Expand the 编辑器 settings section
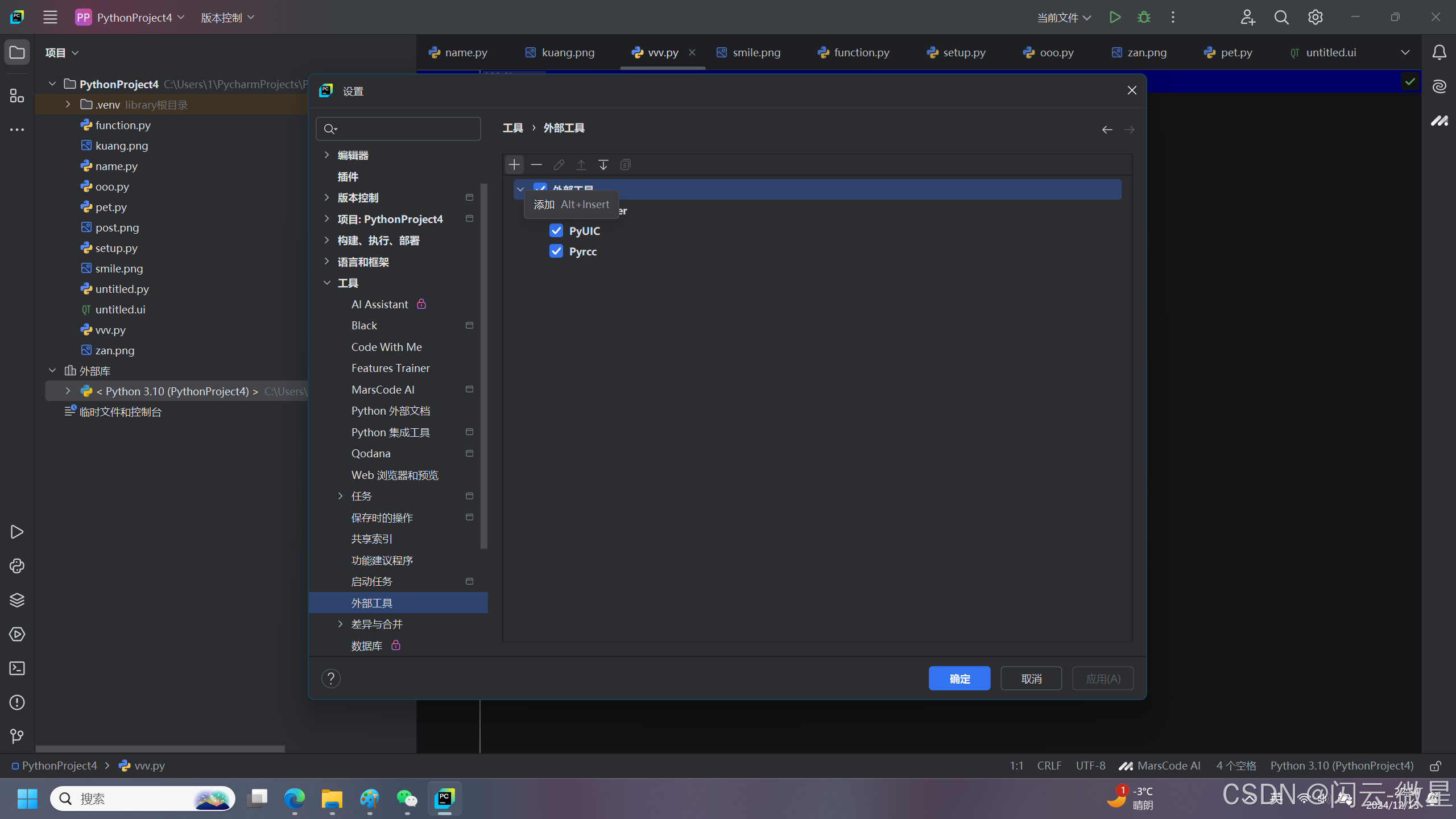The image size is (1456, 819). 327,155
